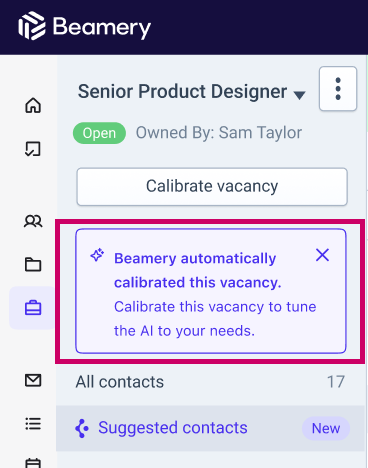Click the Calibrate vacancy button
Screen dimensions: 368x468
[212, 187]
